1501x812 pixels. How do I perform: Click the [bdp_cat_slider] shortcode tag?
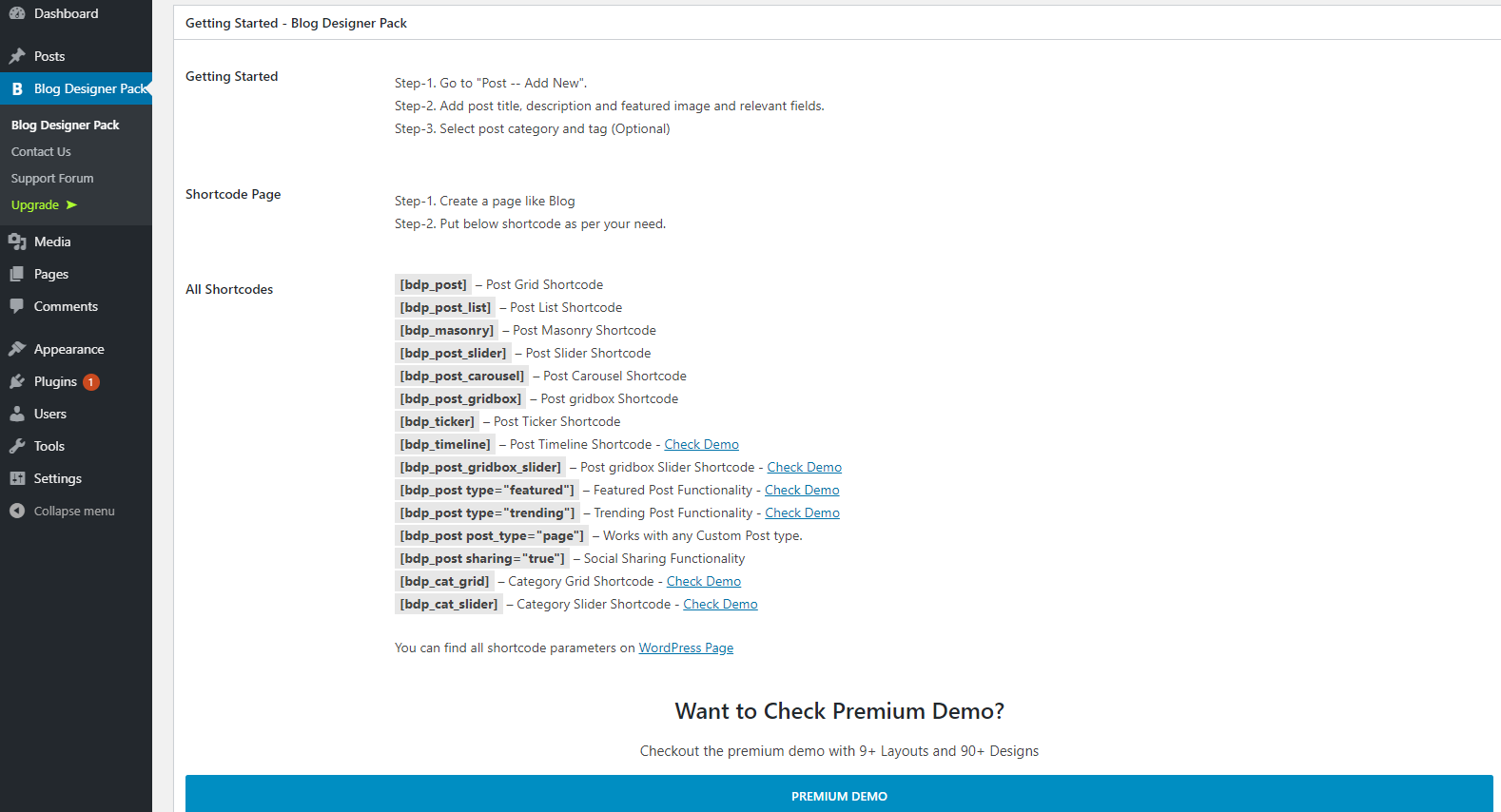(x=448, y=604)
